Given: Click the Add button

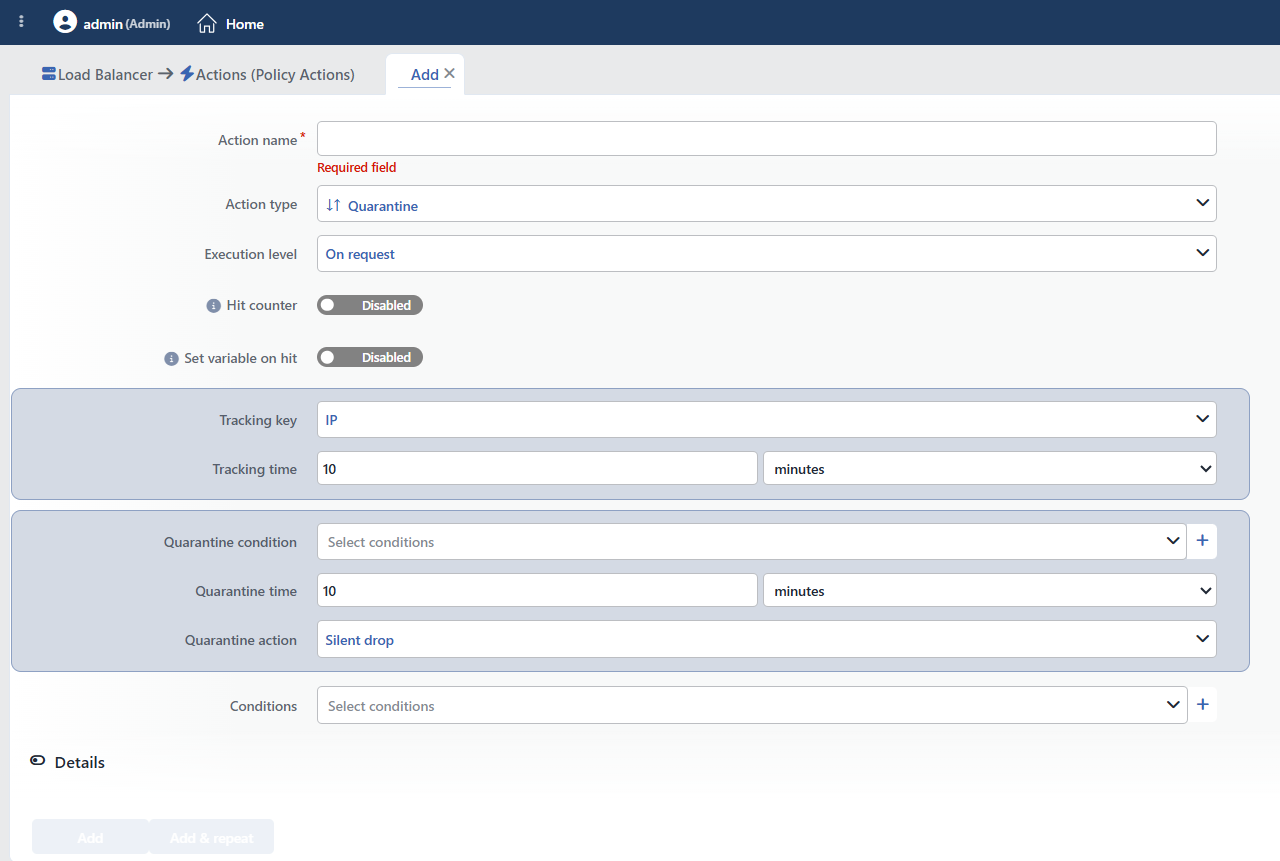Looking at the screenshot, I should tap(90, 837).
